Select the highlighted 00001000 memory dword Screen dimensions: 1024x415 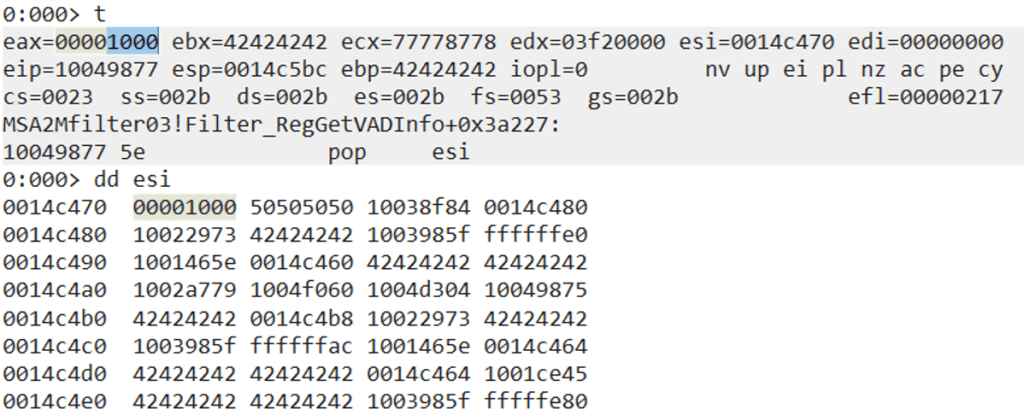(x=184, y=208)
